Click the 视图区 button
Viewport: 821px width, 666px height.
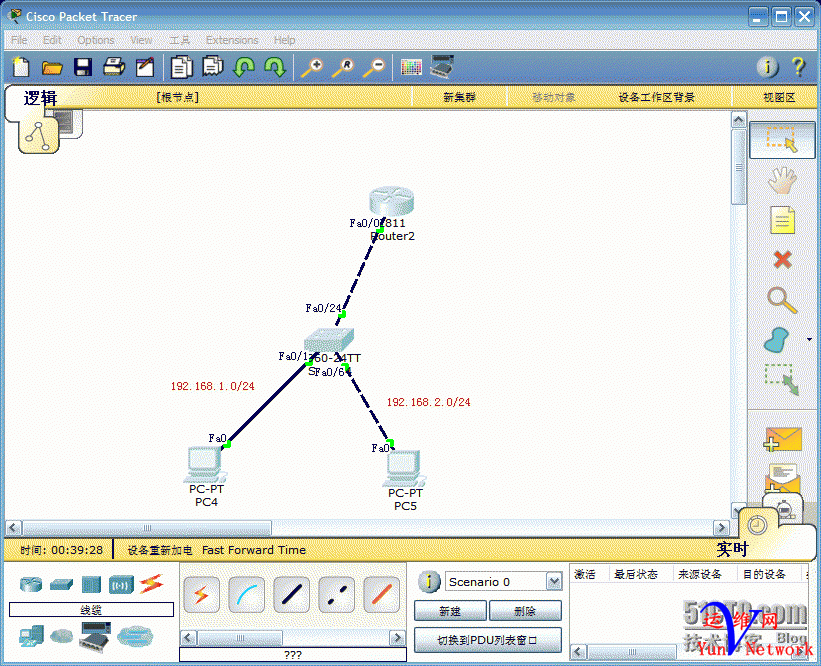tap(779, 97)
